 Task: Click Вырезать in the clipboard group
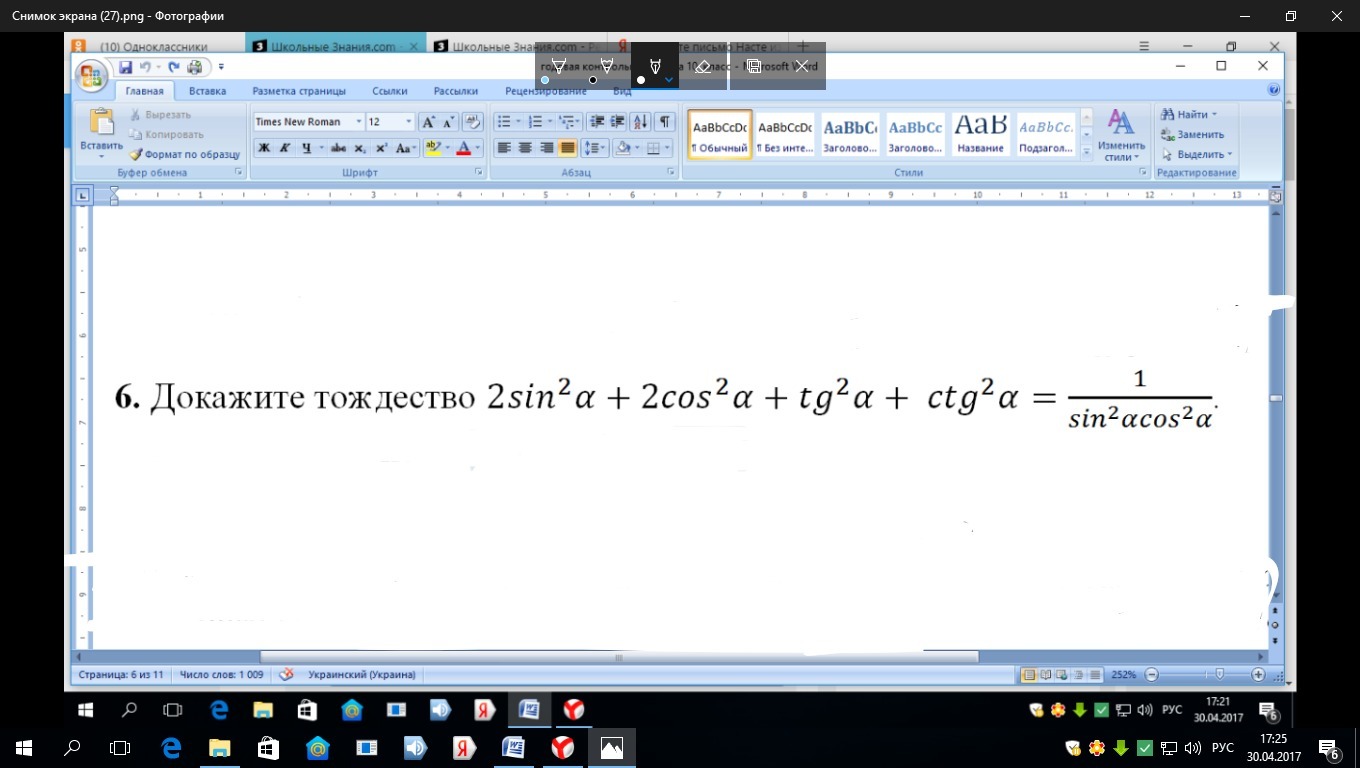pos(160,115)
